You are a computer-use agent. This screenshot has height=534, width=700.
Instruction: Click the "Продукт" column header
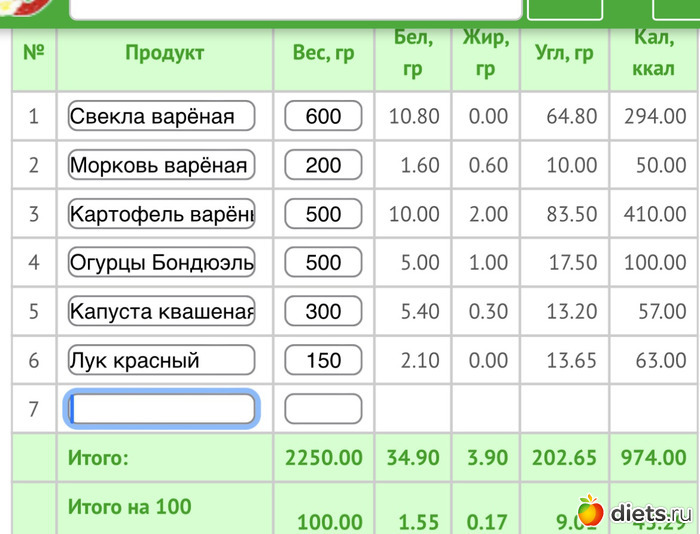164,54
